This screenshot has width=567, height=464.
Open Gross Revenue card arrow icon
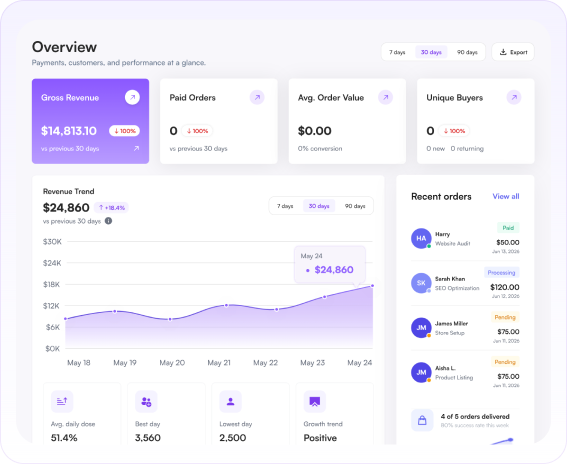click(132, 97)
